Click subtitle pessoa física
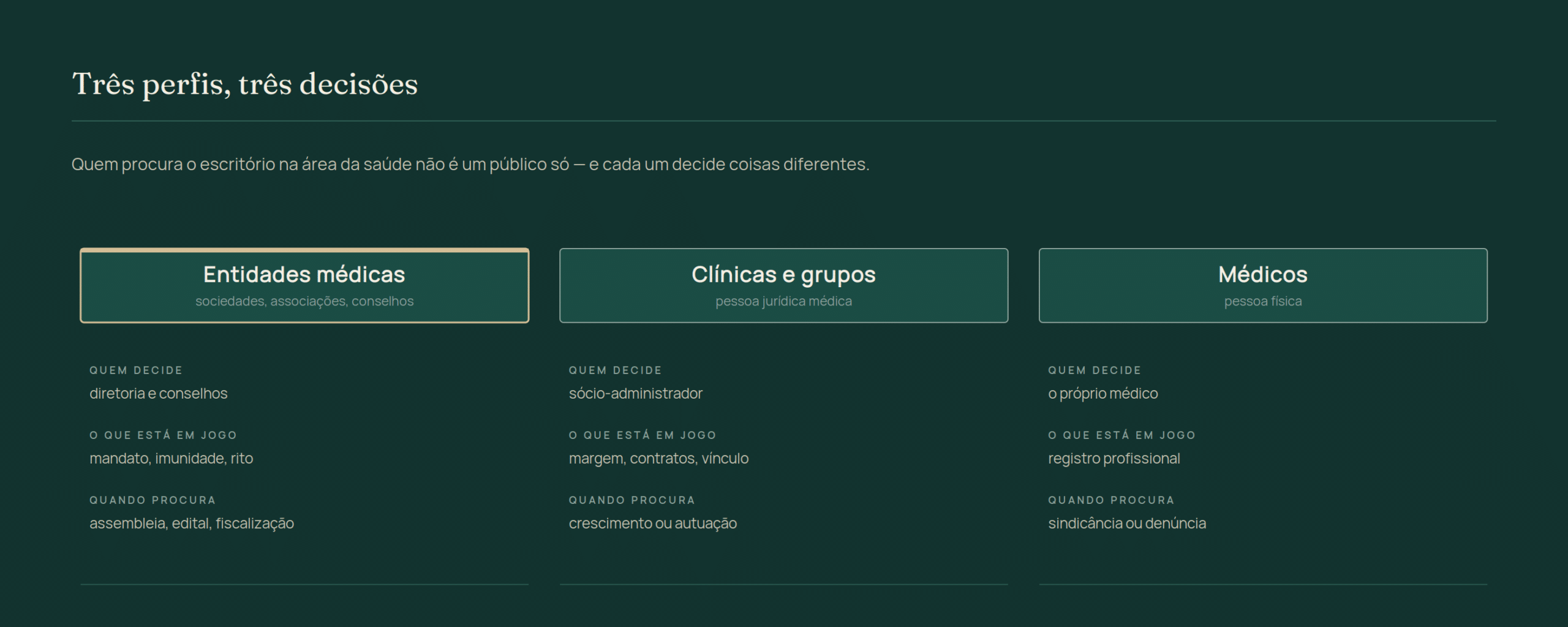 point(1263,301)
